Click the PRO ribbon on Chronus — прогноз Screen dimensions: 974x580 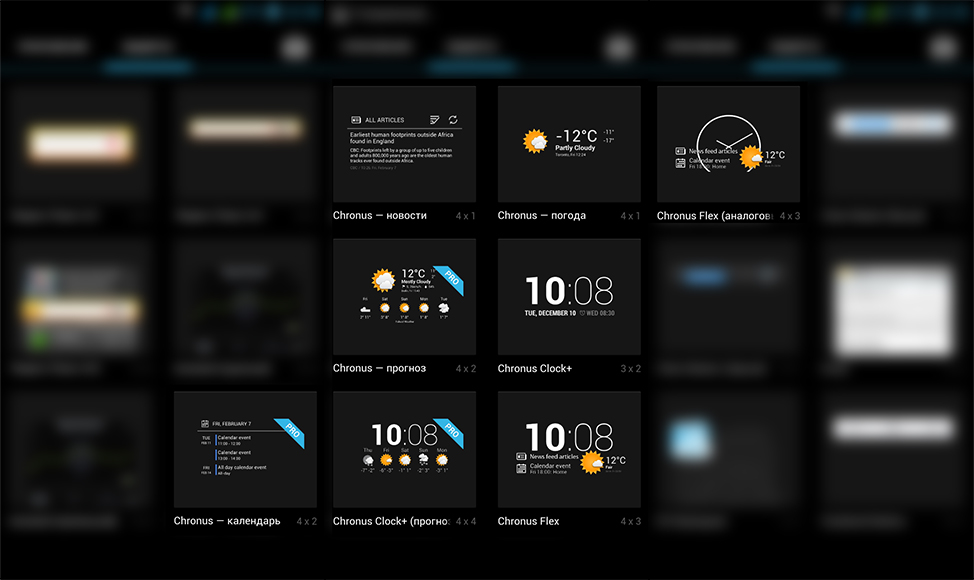[x=450, y=279]
